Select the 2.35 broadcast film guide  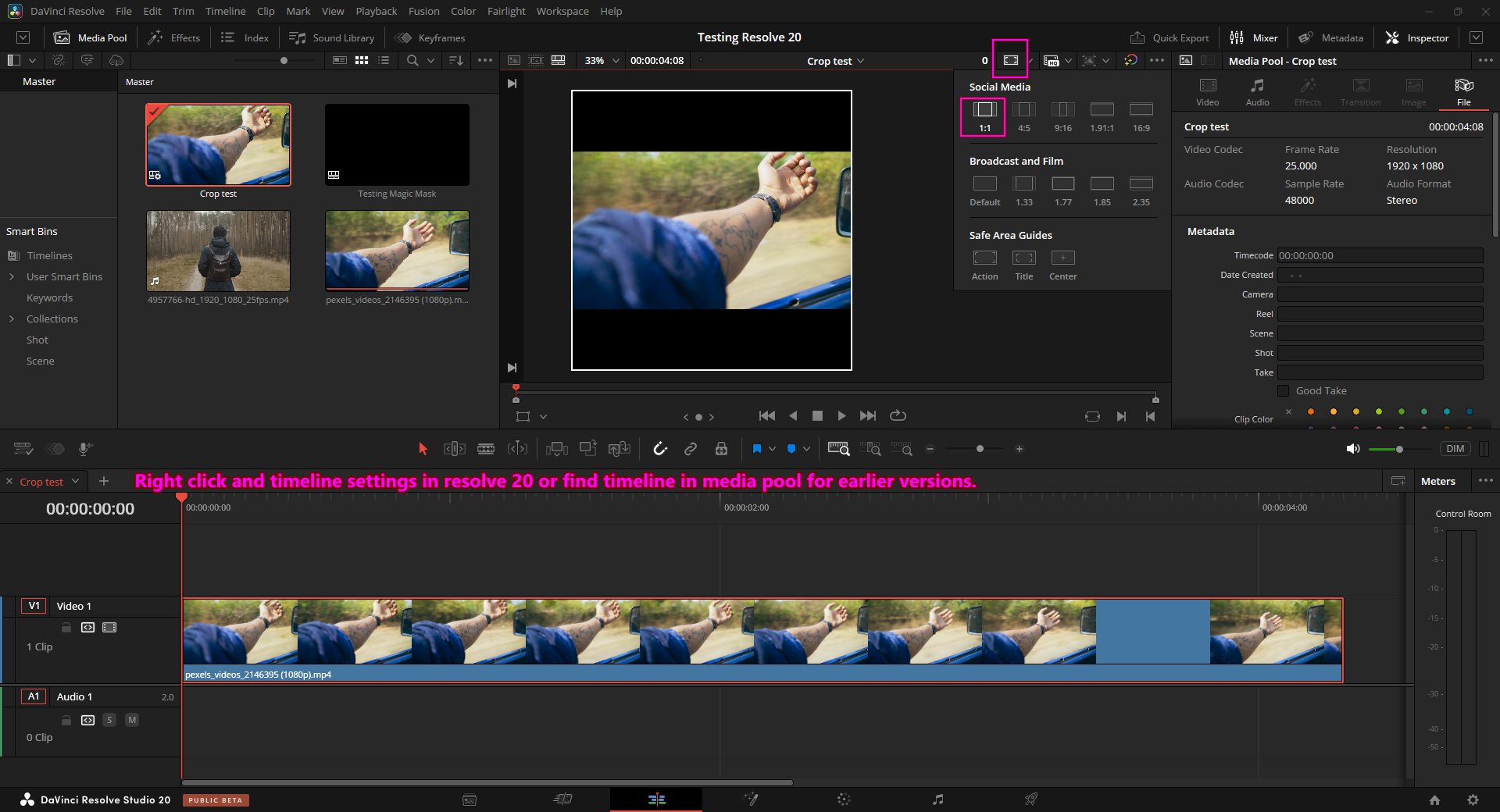(1141, 191)
